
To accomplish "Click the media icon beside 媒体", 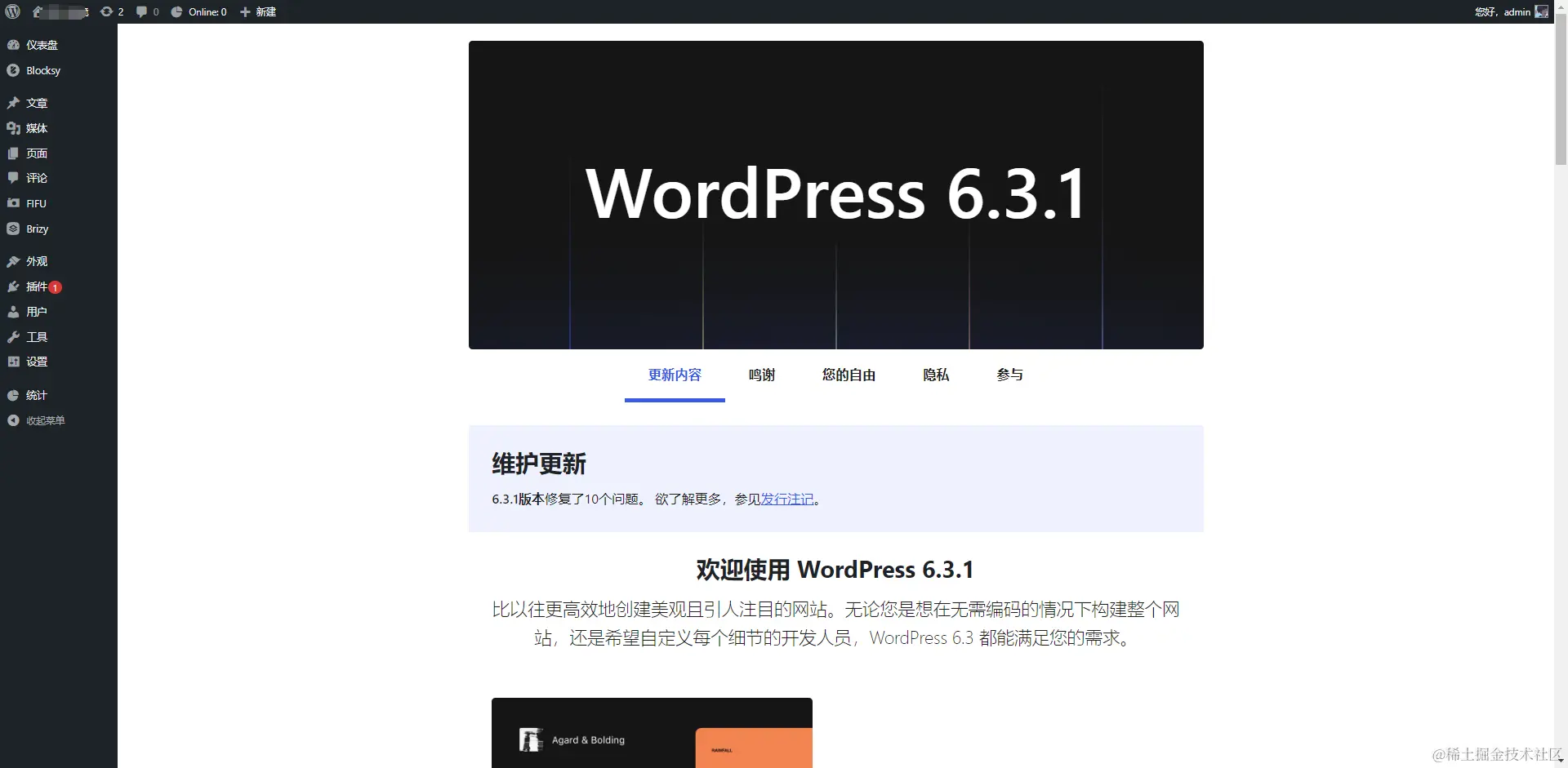I will click(13, 128).
